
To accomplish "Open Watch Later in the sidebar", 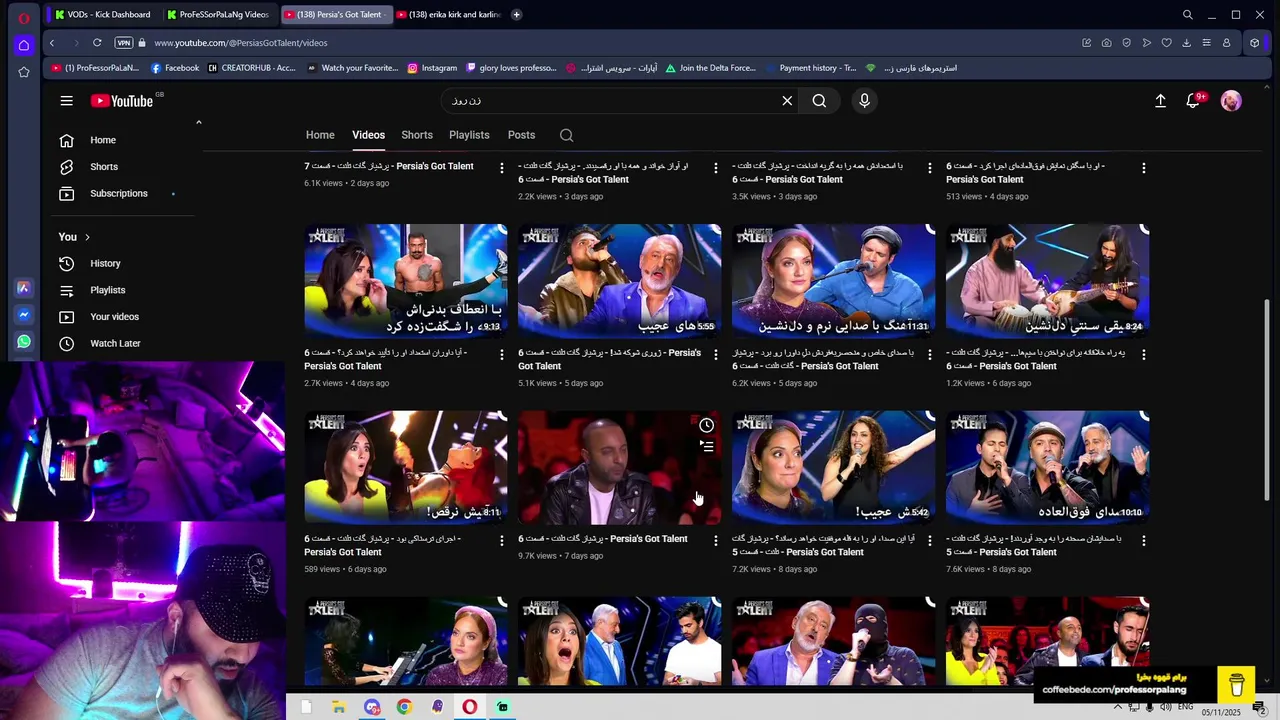I will pyautogui.click(x=125, y=343).
